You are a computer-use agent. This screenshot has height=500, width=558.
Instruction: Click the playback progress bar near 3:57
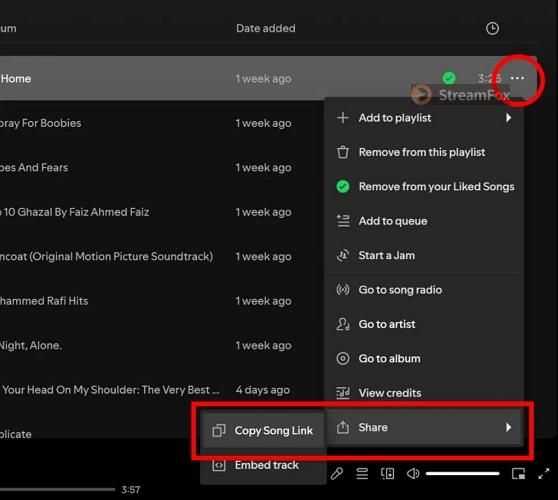(58, 489)
